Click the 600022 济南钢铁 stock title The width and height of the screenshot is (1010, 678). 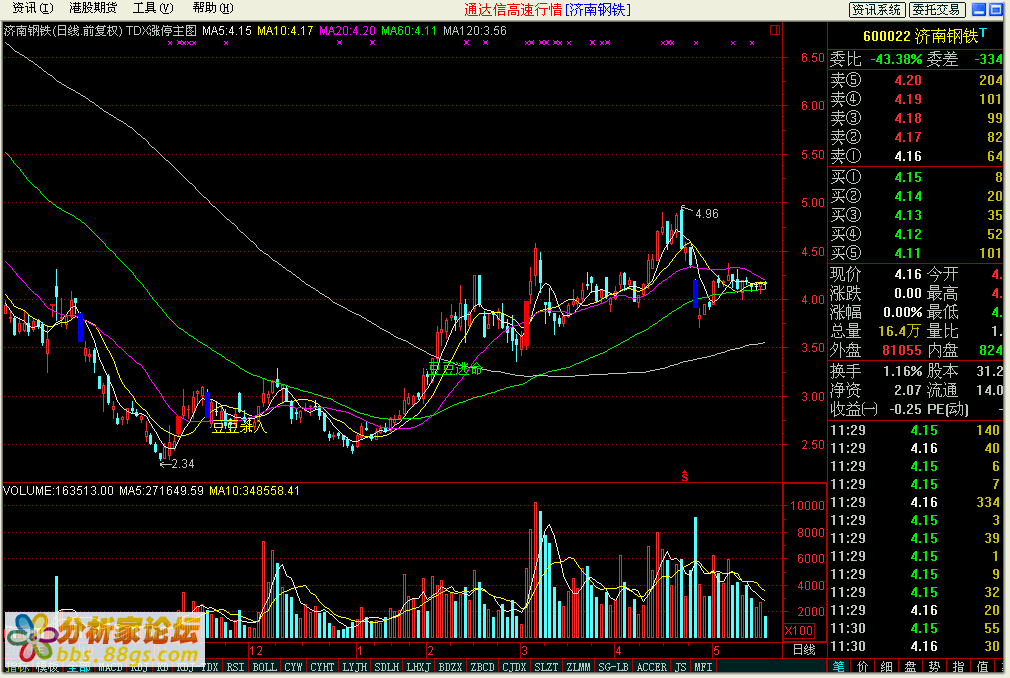[920, 36]
